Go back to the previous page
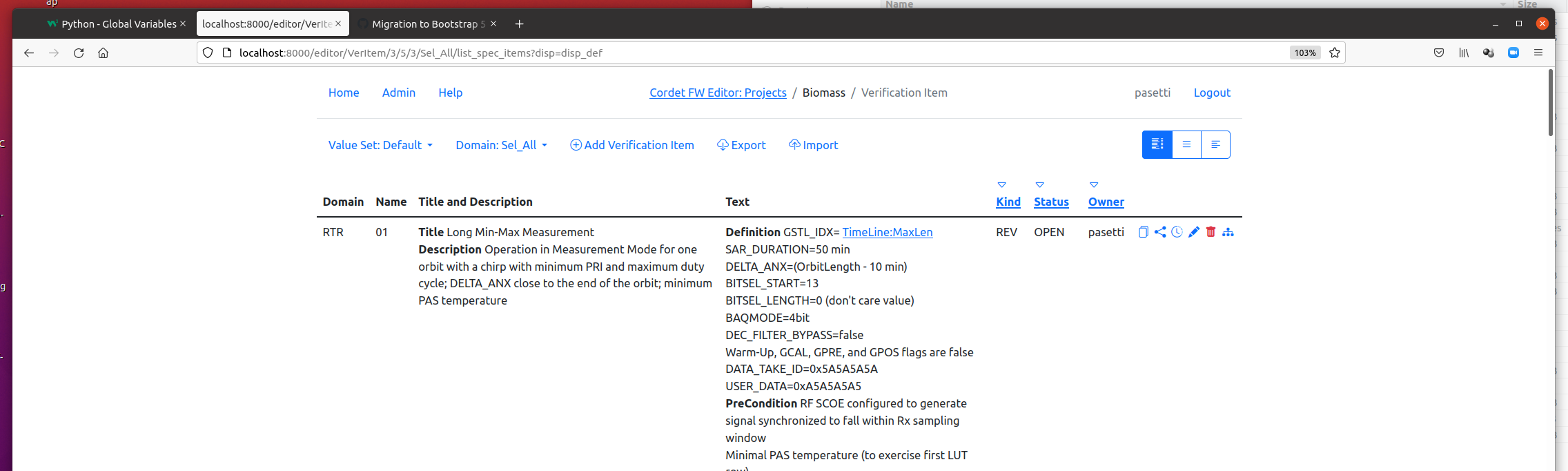This screenshot has width=1568, height=471. tap(29, 52)
